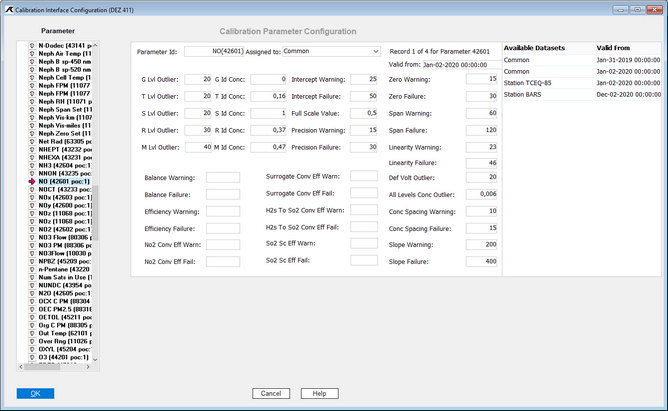Click the Valid From column header
This screenshot has height=411, width=668.
613,48
